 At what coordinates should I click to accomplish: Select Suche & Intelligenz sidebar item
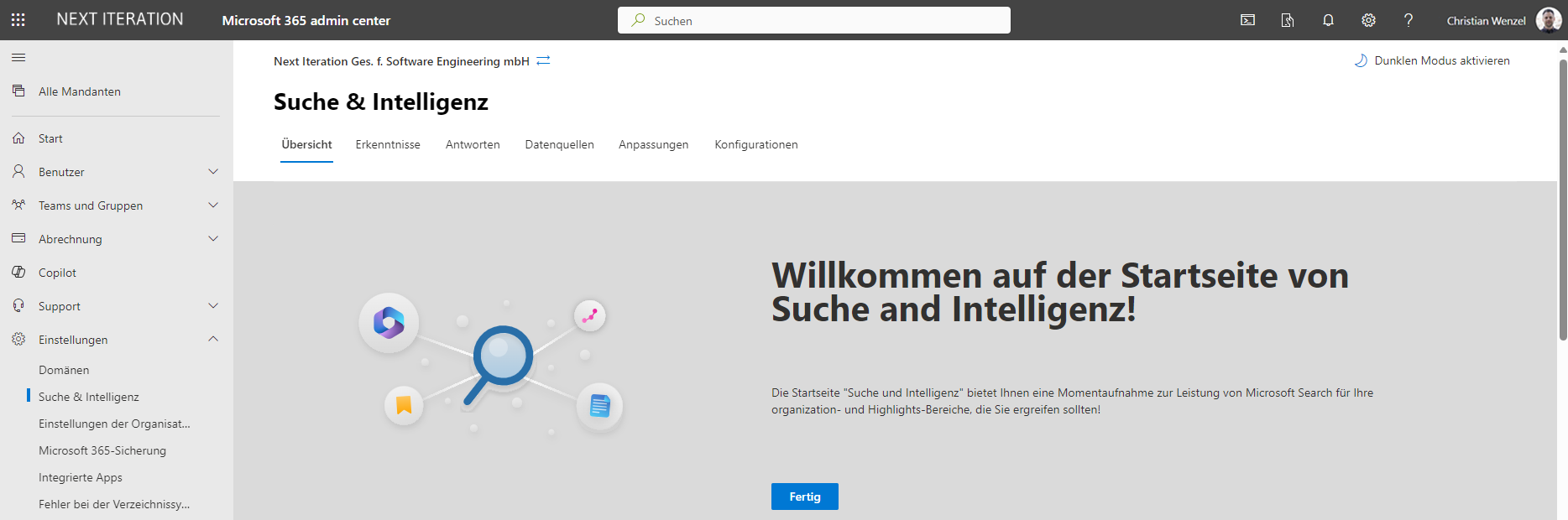click(x=89, y=397)
